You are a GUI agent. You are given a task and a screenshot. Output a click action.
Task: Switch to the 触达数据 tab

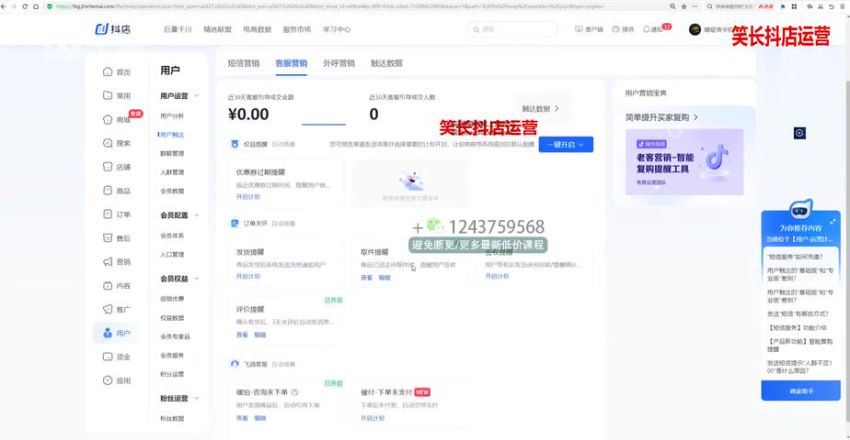[387, 63]
